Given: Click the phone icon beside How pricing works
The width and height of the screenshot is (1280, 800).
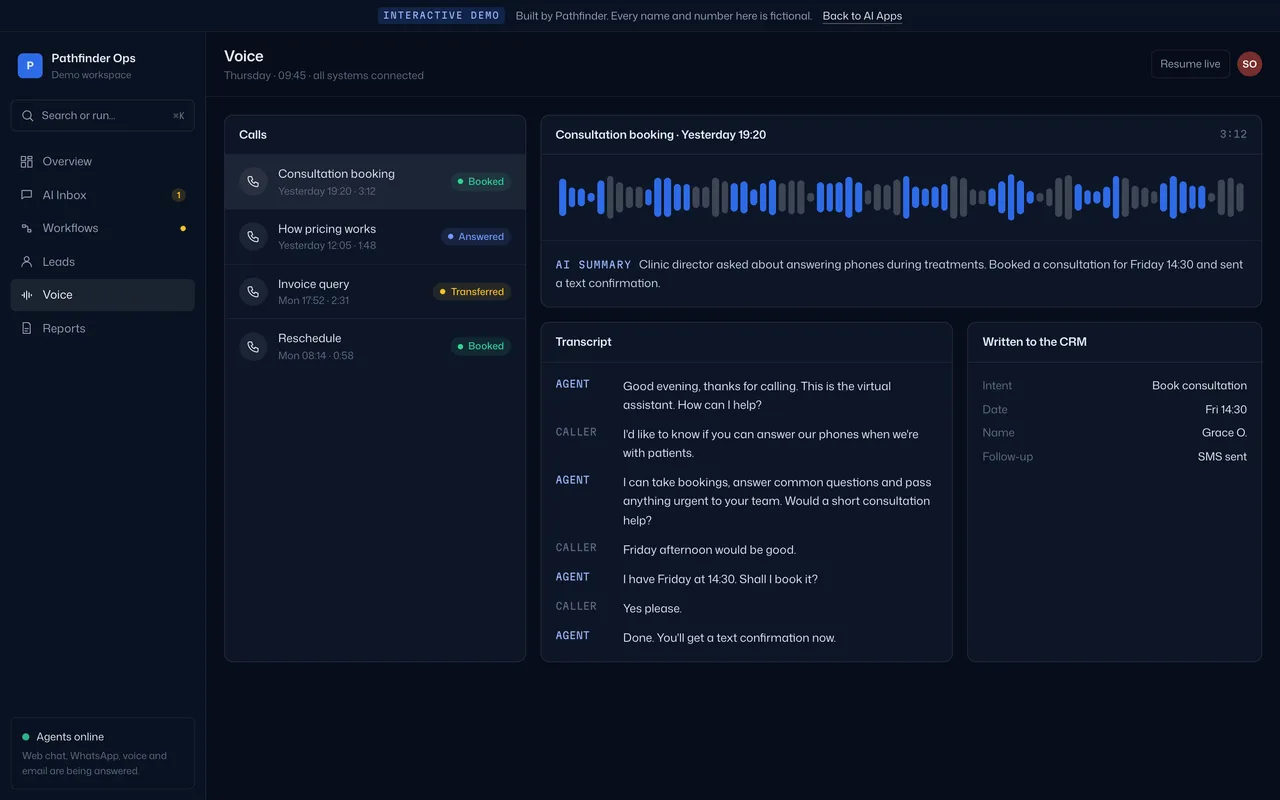Looking at the screenshot, I should (253, 237).
